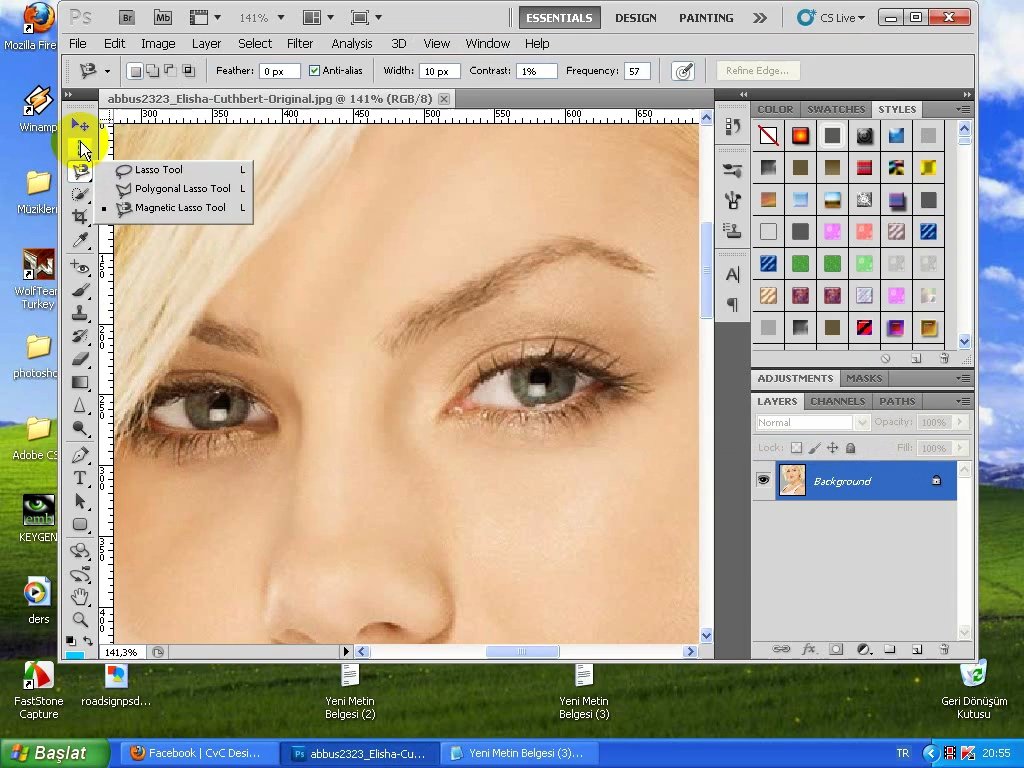This screenshot has height=768, width=1024.
Task: Select the Red Eye healing tool
Action: [x=80, y=267]
